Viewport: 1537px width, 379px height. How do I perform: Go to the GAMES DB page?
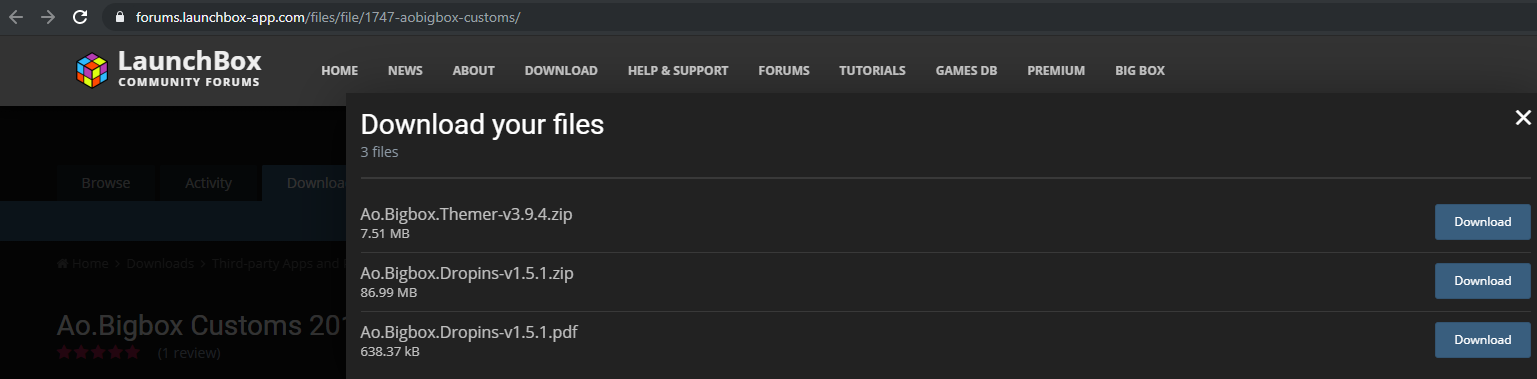(x=966, y=71)
